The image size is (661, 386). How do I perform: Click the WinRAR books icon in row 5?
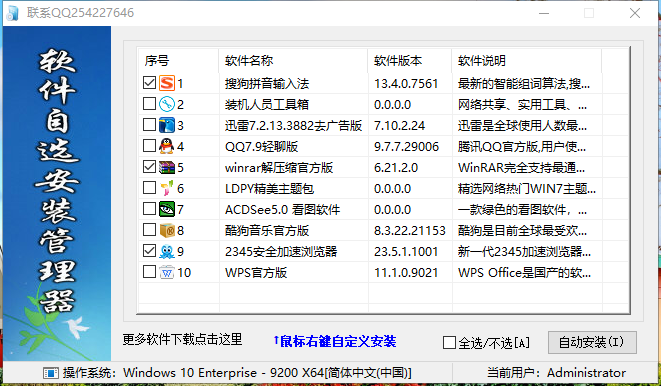(167, 167)
